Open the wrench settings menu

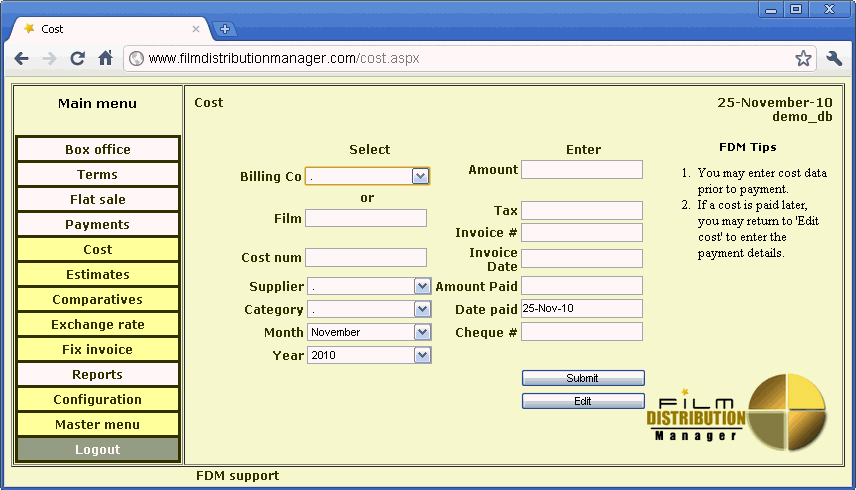click(834, 59)
